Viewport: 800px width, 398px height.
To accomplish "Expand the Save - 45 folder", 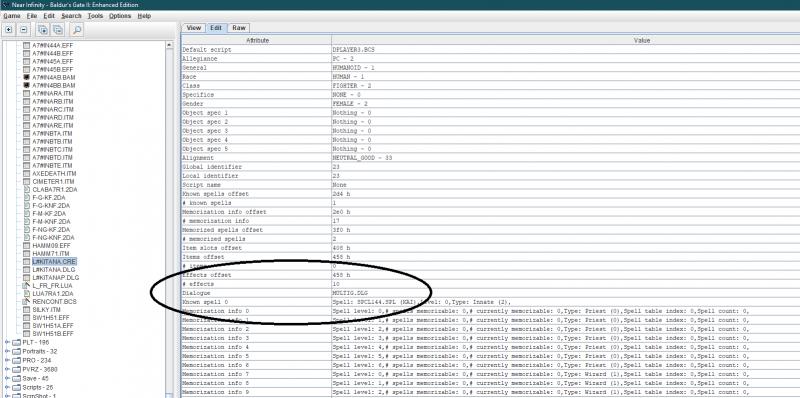I will (x=7, y=379).
